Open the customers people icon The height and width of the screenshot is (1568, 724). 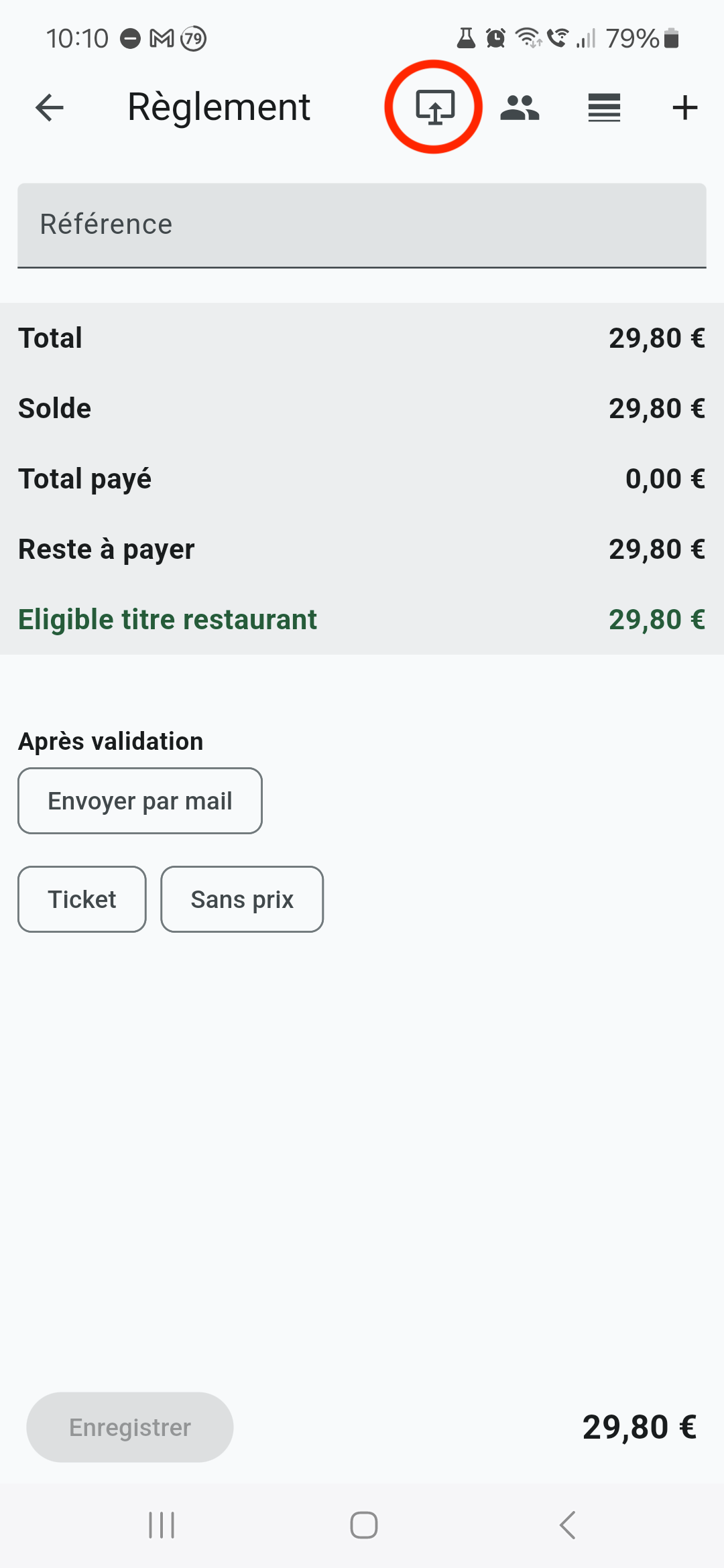[520, 107]
